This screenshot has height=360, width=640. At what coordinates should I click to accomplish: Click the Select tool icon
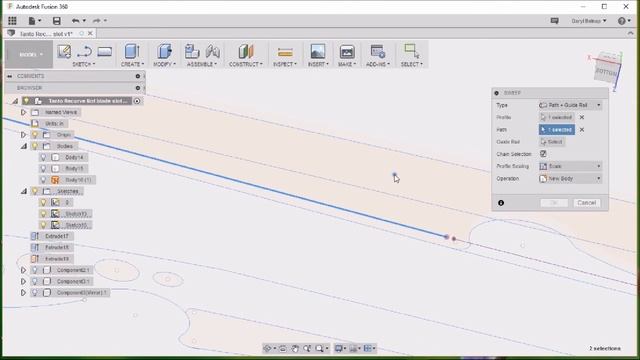click(411, 51)
